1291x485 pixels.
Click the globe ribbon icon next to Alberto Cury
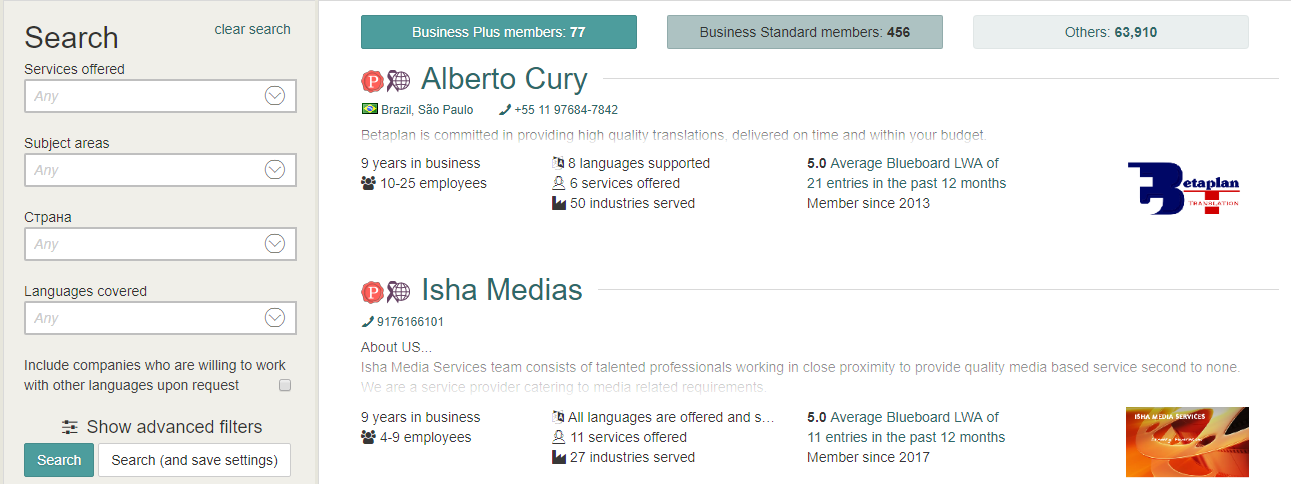coord(398,81)
